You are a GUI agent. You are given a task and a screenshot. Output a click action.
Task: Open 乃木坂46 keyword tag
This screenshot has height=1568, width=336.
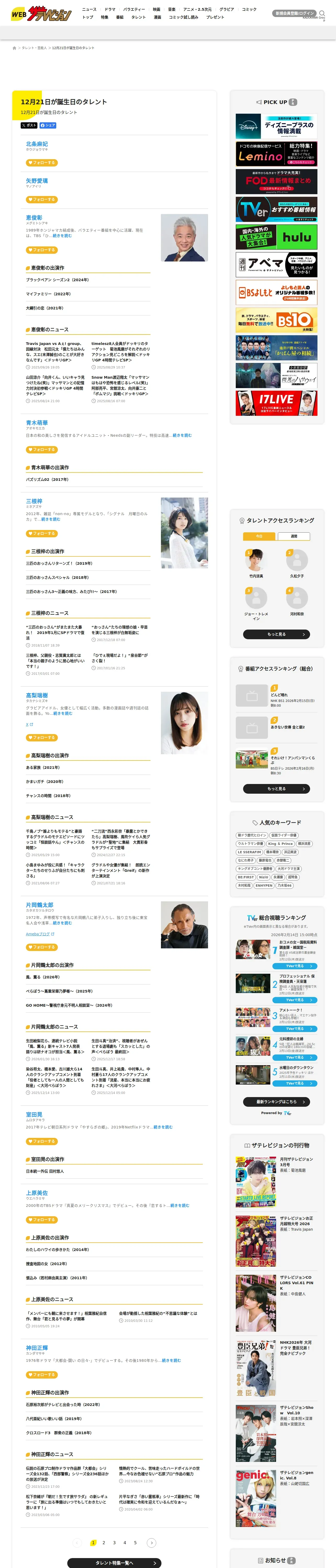tap(285, 886)
